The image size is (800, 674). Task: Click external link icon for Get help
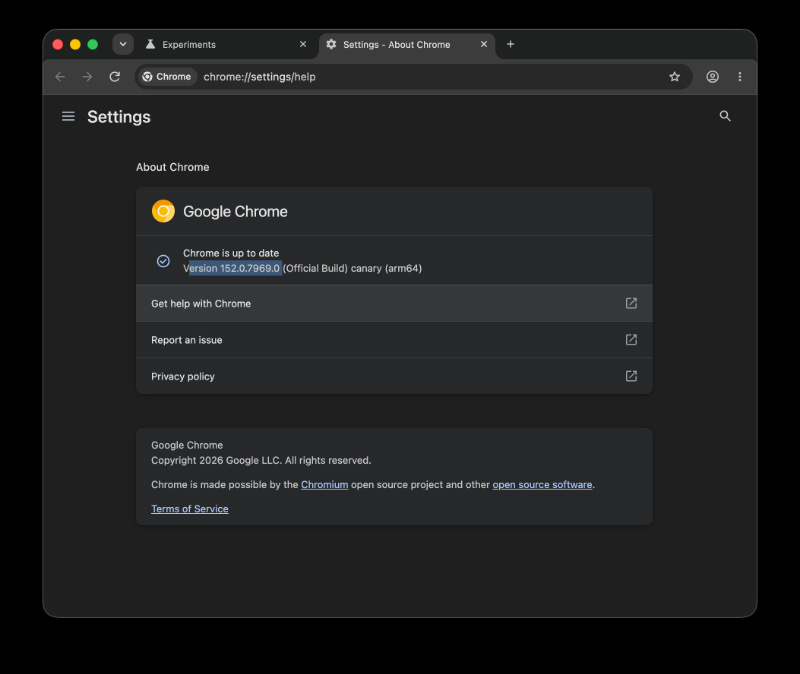(x=631, y=303)
